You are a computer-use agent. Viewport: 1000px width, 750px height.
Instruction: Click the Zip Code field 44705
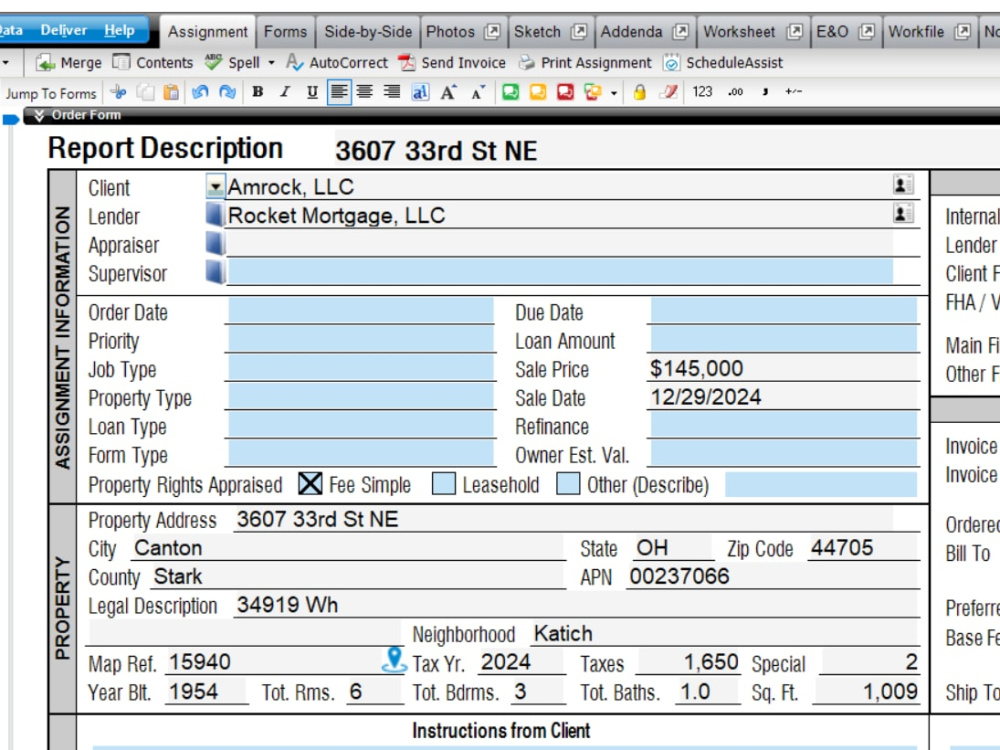(862, 548)
